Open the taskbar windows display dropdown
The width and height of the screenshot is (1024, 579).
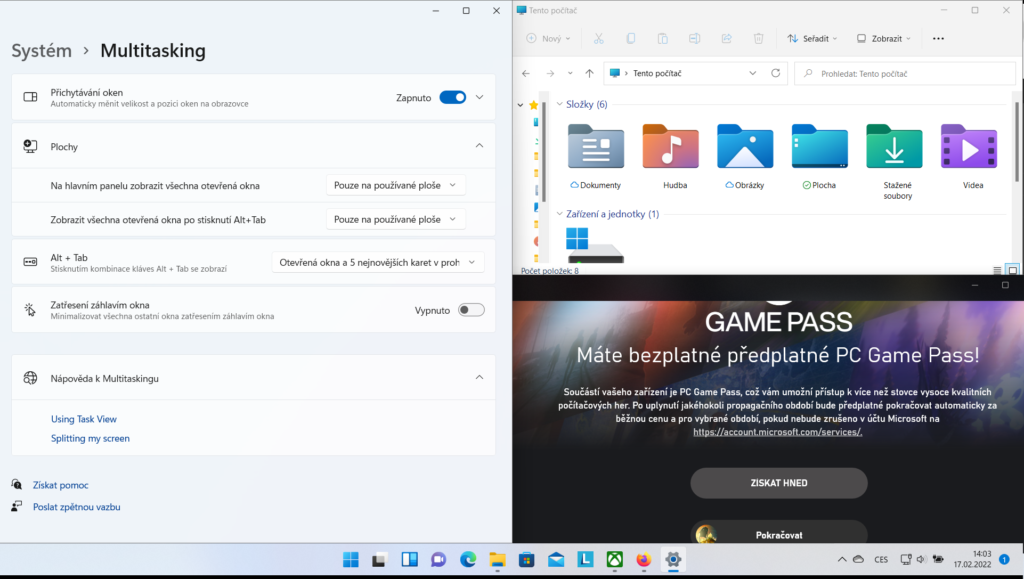pos(396,185)
